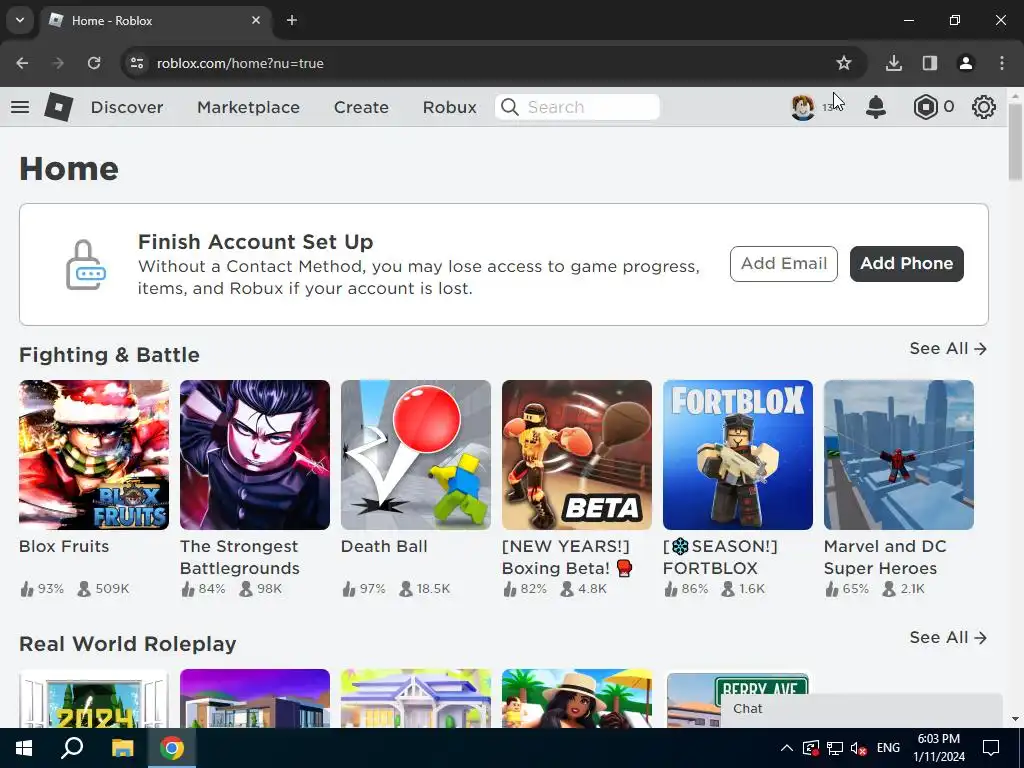The width and height of the screenshot is (1024, 768).
Task: Open the Death Ball game thumbnail
Action: pos(416,455)
